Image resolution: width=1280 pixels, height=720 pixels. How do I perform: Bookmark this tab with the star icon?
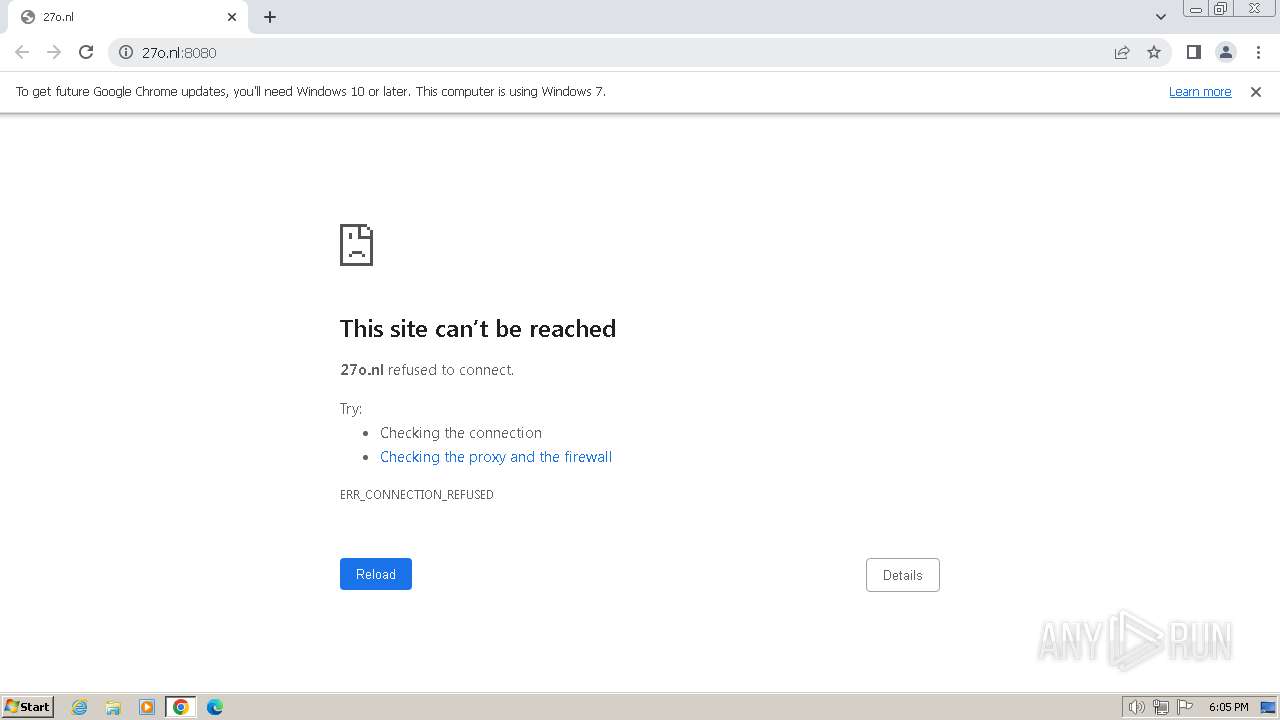[1154, 52]
